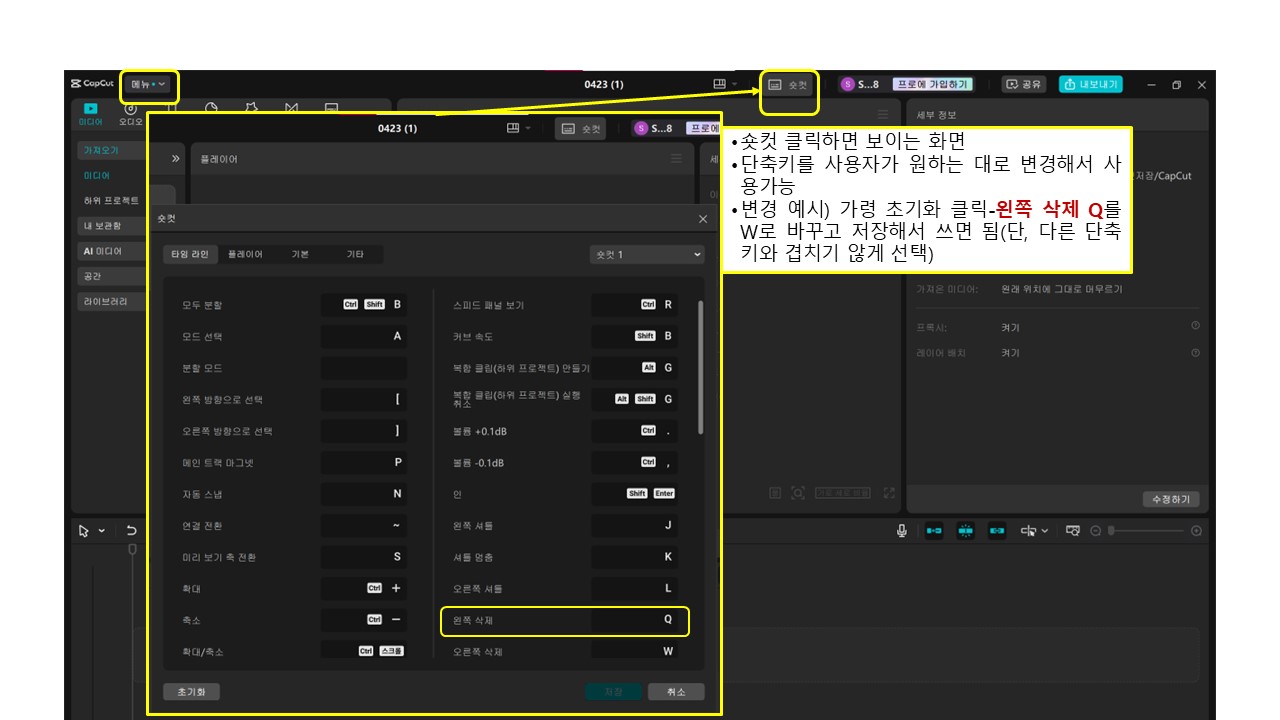1280x720 pixels.
Task: Click the info icon on the 레이어 배치 row
Action: coord(1195,353)
